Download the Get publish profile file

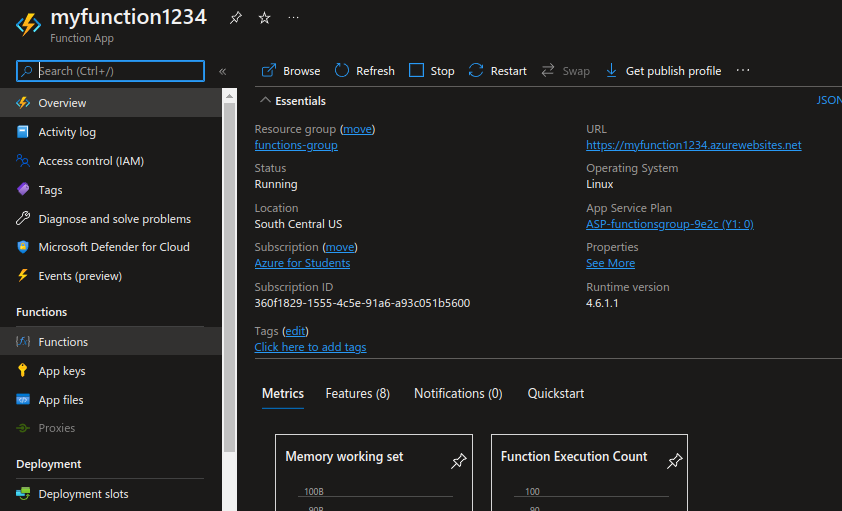tap(663, 71)
